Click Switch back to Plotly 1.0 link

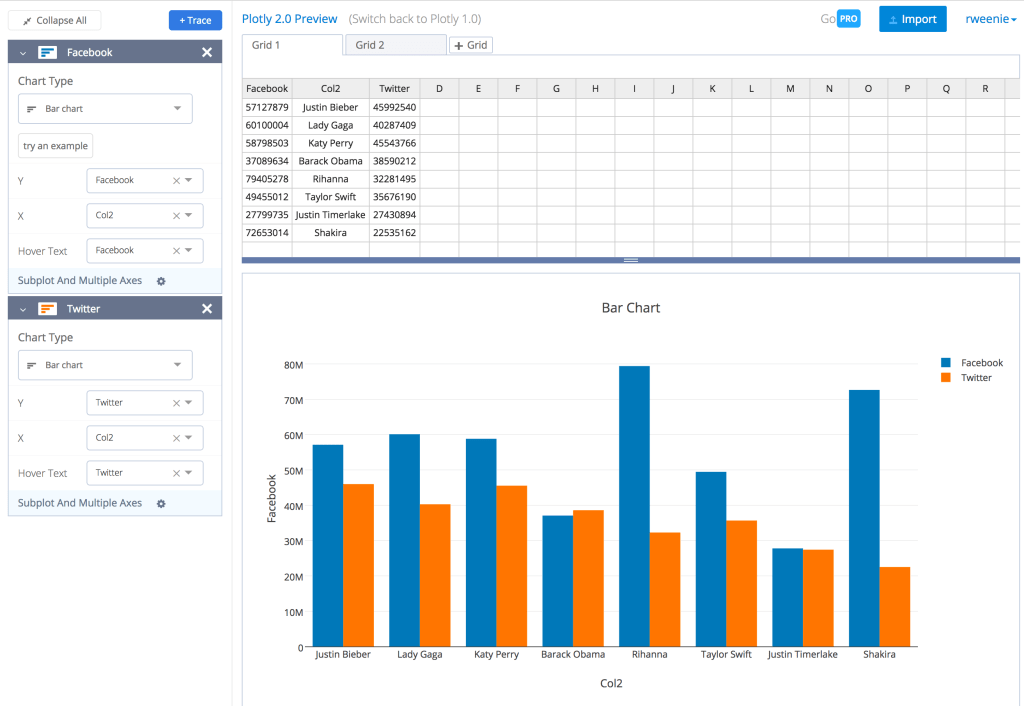415,19
